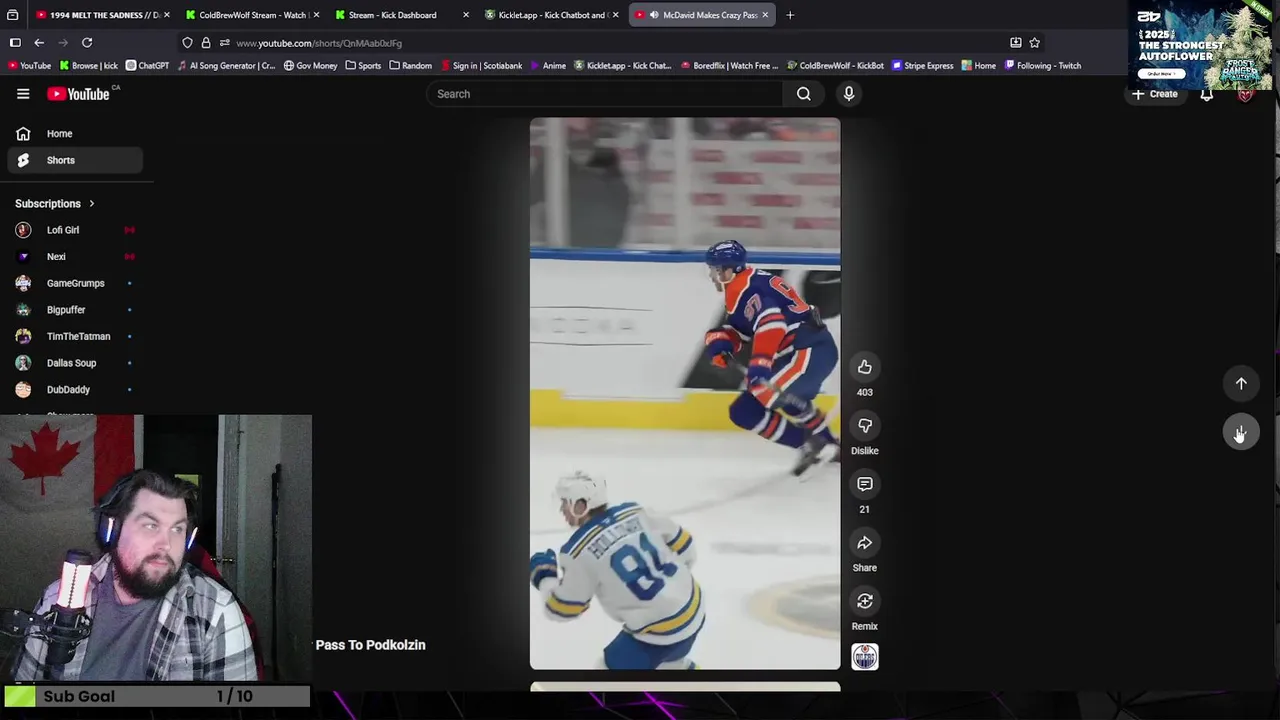Dislike the short with thumbs down

tap(865, 426)
